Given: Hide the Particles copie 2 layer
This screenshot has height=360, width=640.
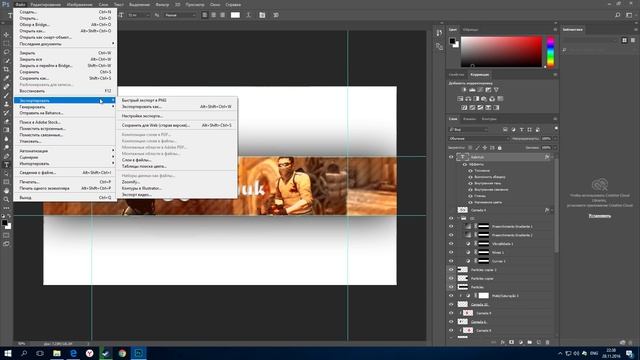Looking at the screenshot, I should click(x=451, y=269).
